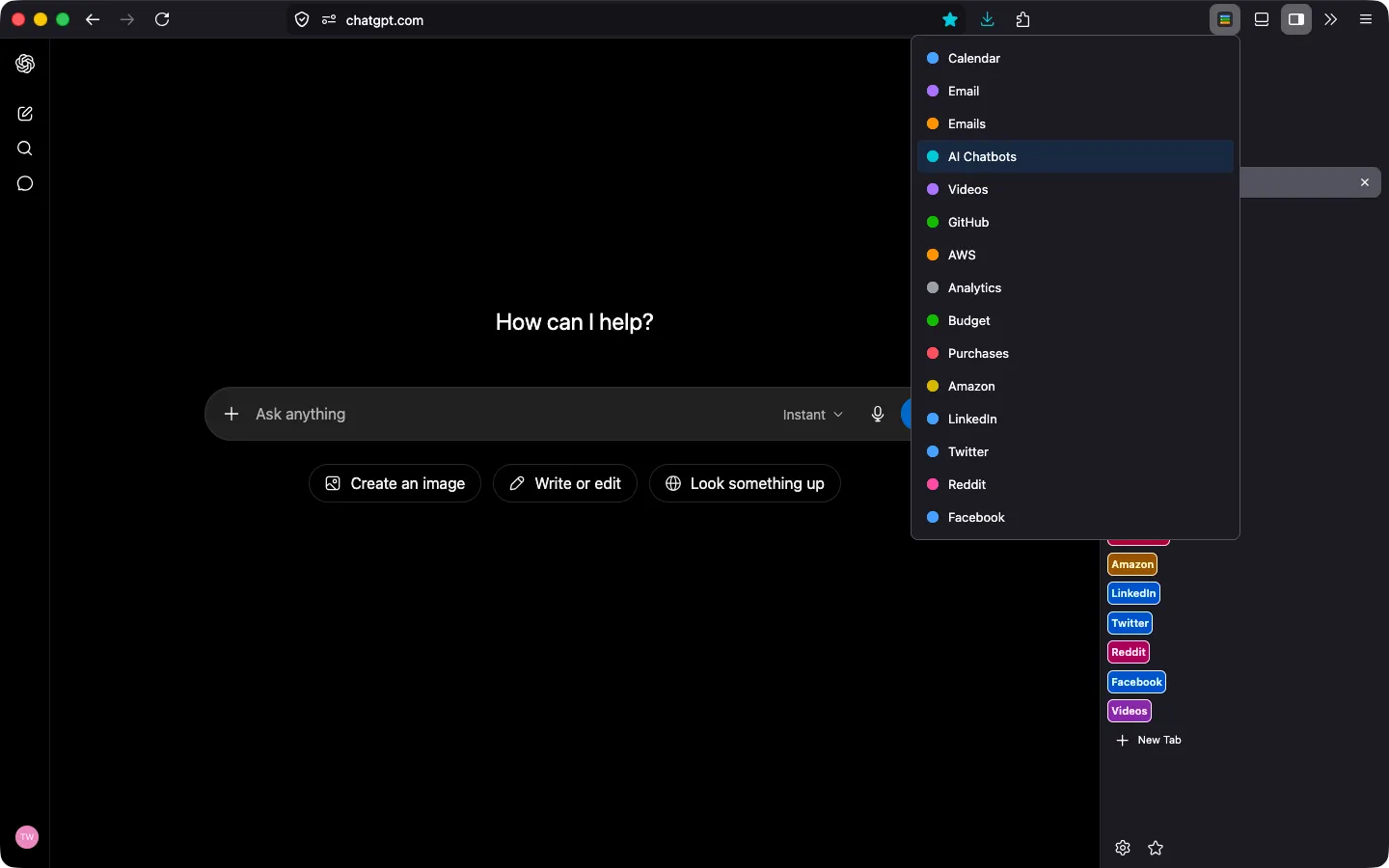This screenshot has width=1389, height=868.
Task: Click the shield tracking protection icon
Action: 302,19
